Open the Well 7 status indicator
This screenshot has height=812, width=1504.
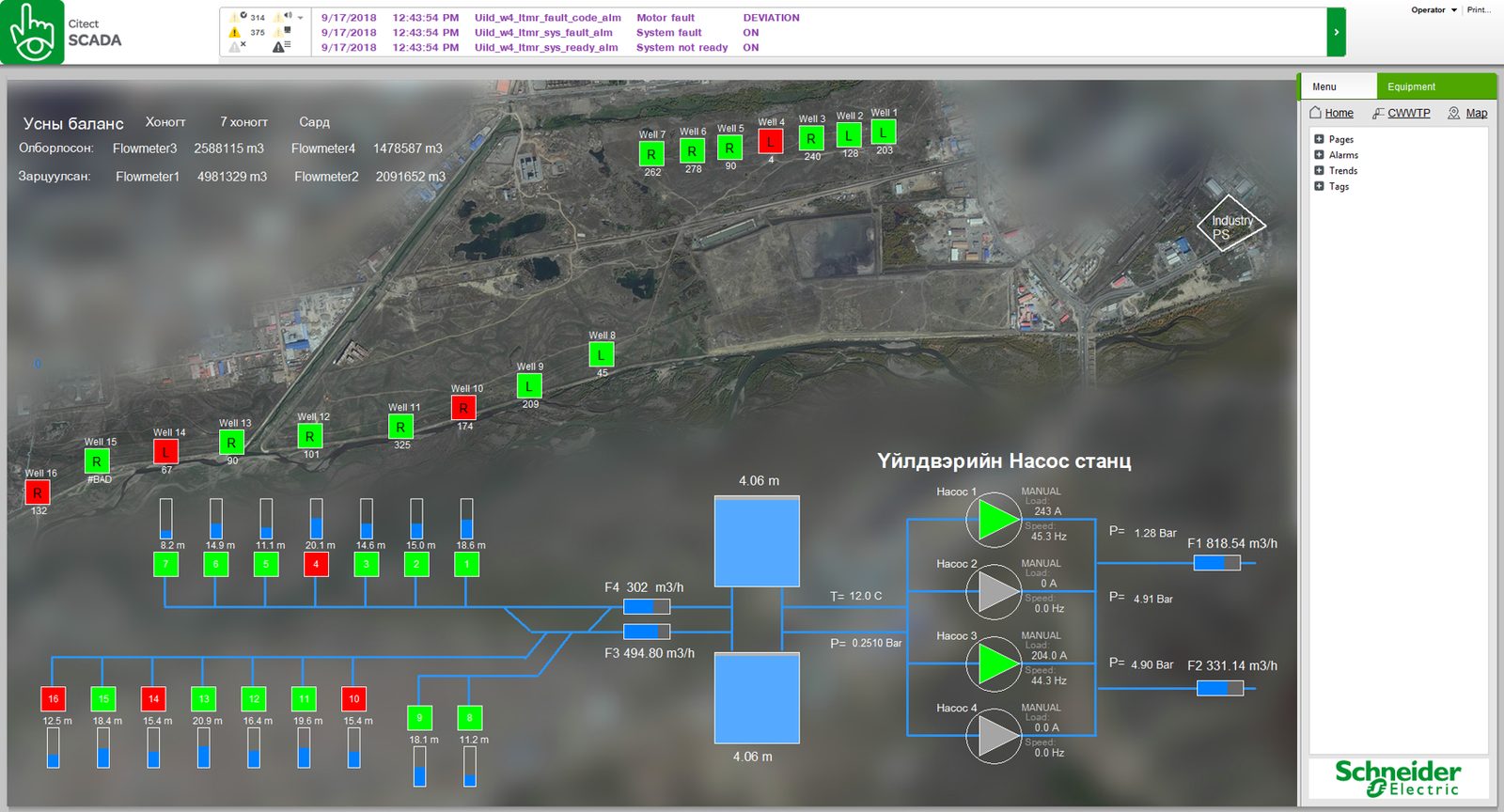click(651, 154)
